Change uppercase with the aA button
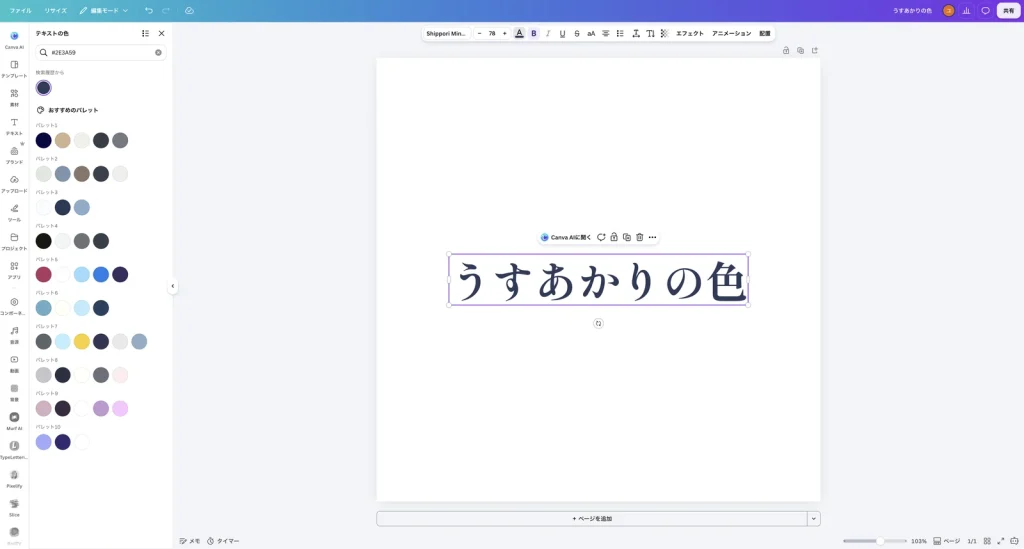This screenshot has width=1024, height=549. tap(591, 33)
